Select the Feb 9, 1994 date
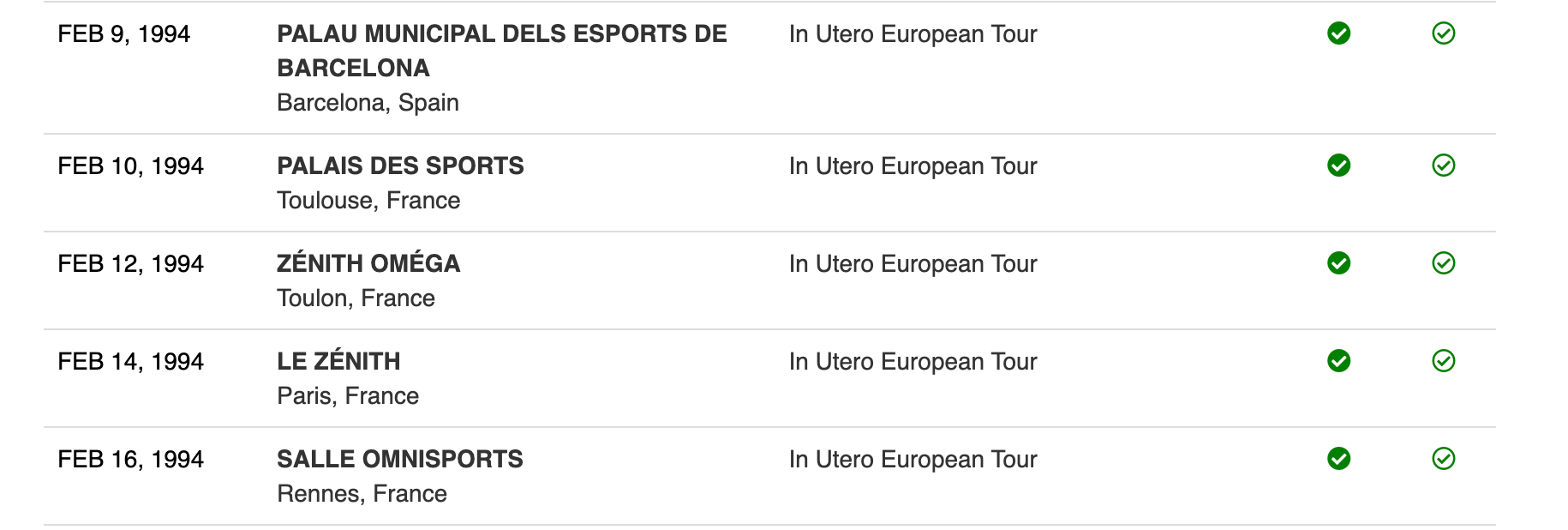The image size is (1568, 530). click(123, 34)
